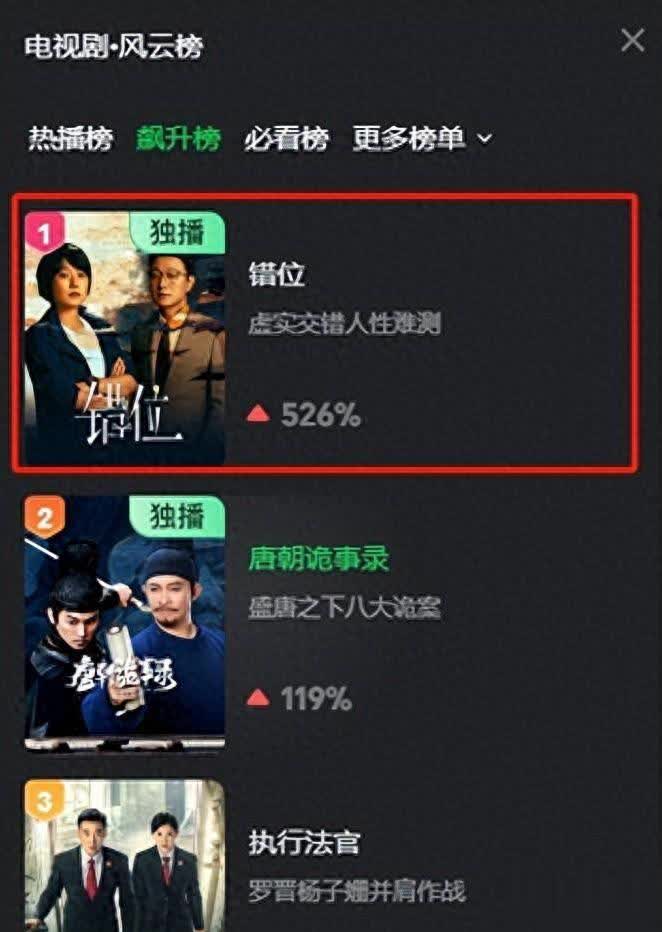Click the red up arrow beside 119%
Image resolution: width=662 pixels, height=932 pixels.
258,698
